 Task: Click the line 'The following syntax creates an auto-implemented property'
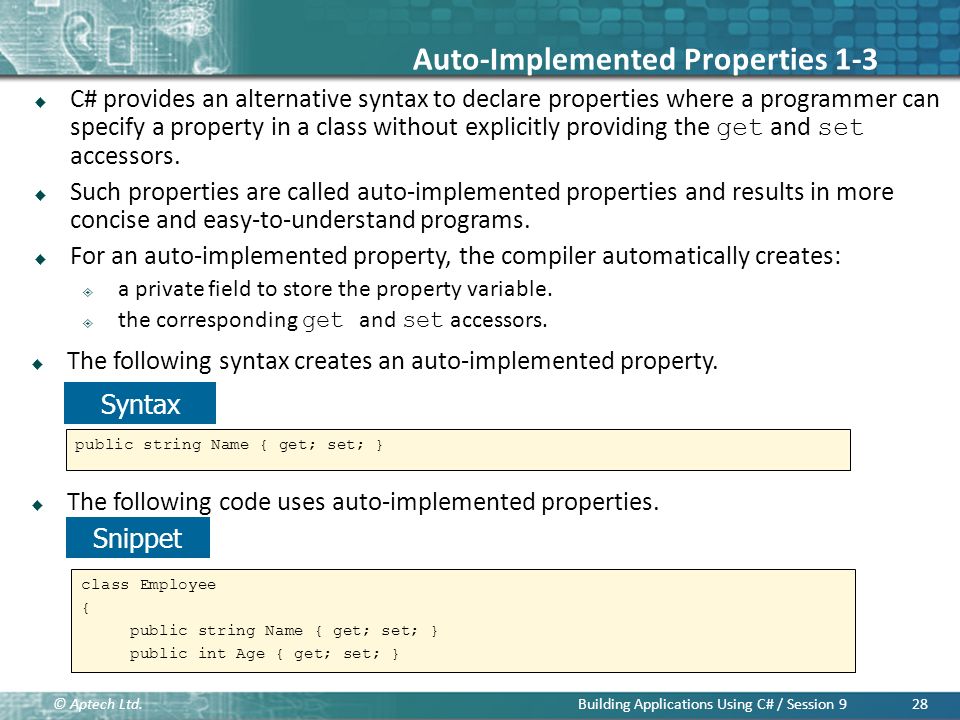(x=392, y=361)
